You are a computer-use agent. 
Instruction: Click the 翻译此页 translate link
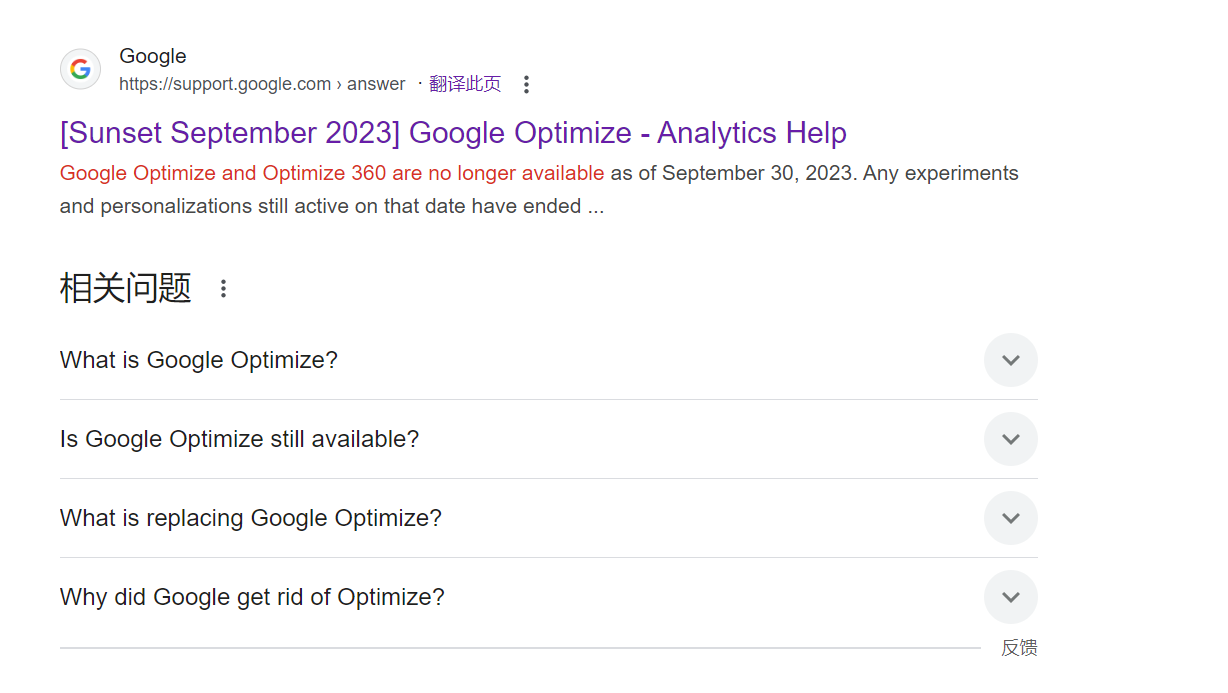pyautogui.click(x=465, y=84)
